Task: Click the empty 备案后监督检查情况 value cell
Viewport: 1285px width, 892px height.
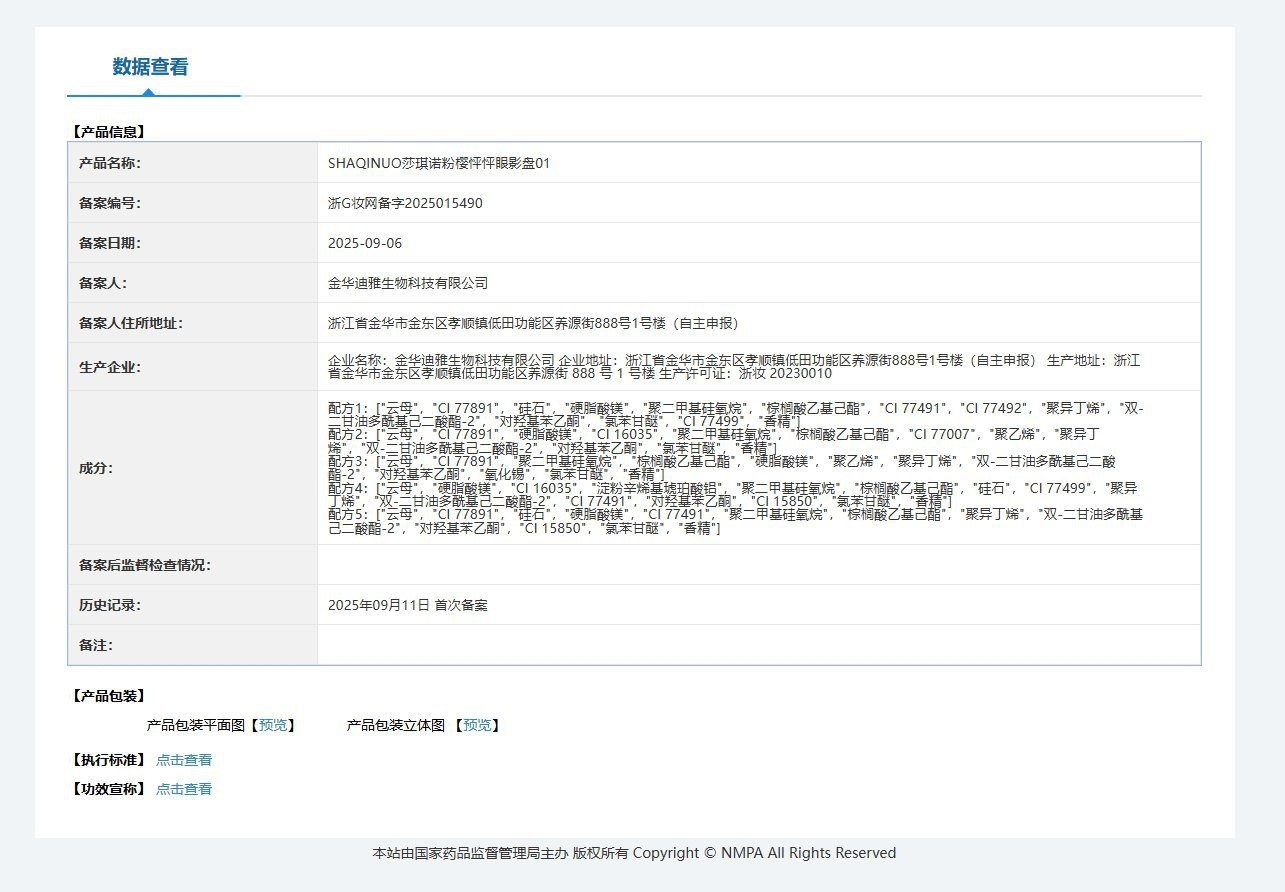Action: point(759,565)
